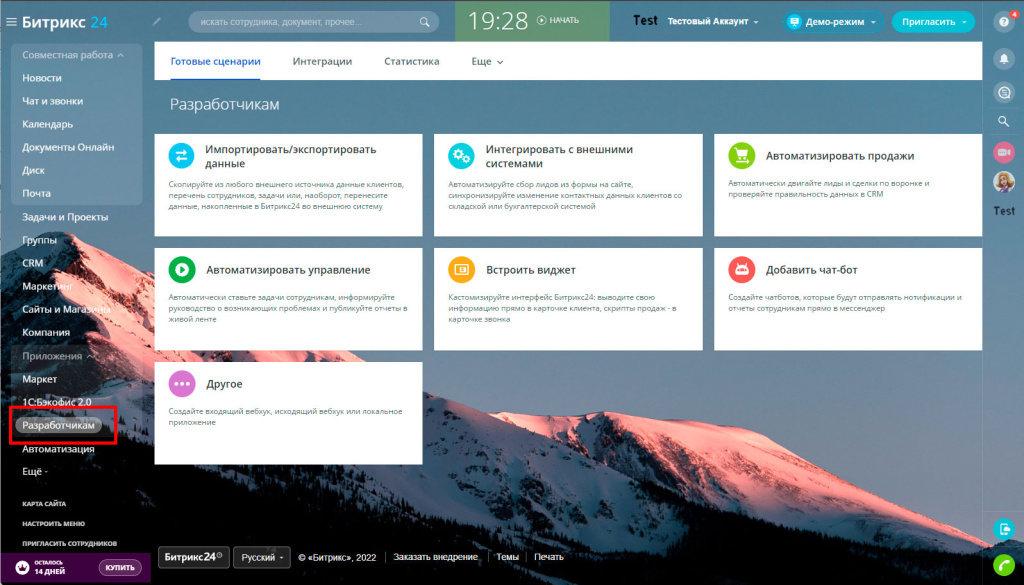1024x585 pixels.
Task: Click the hamburger menu icon beside Битрикс 24
Action: click(12, 21)
